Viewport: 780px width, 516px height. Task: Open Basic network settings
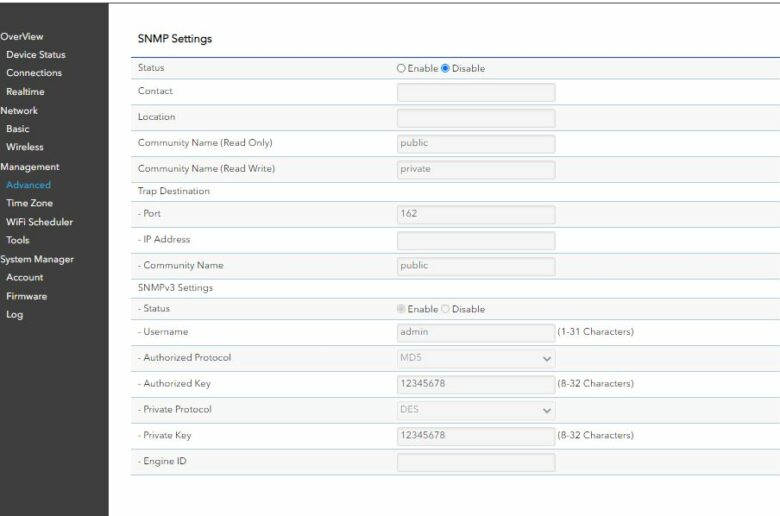[x=18, y=129]
